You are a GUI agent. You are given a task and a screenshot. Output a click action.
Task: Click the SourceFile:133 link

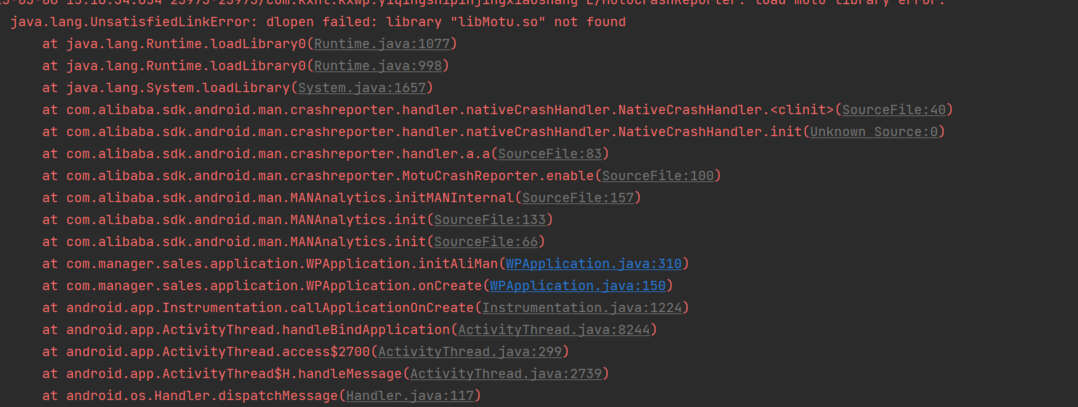coord(490,220)
